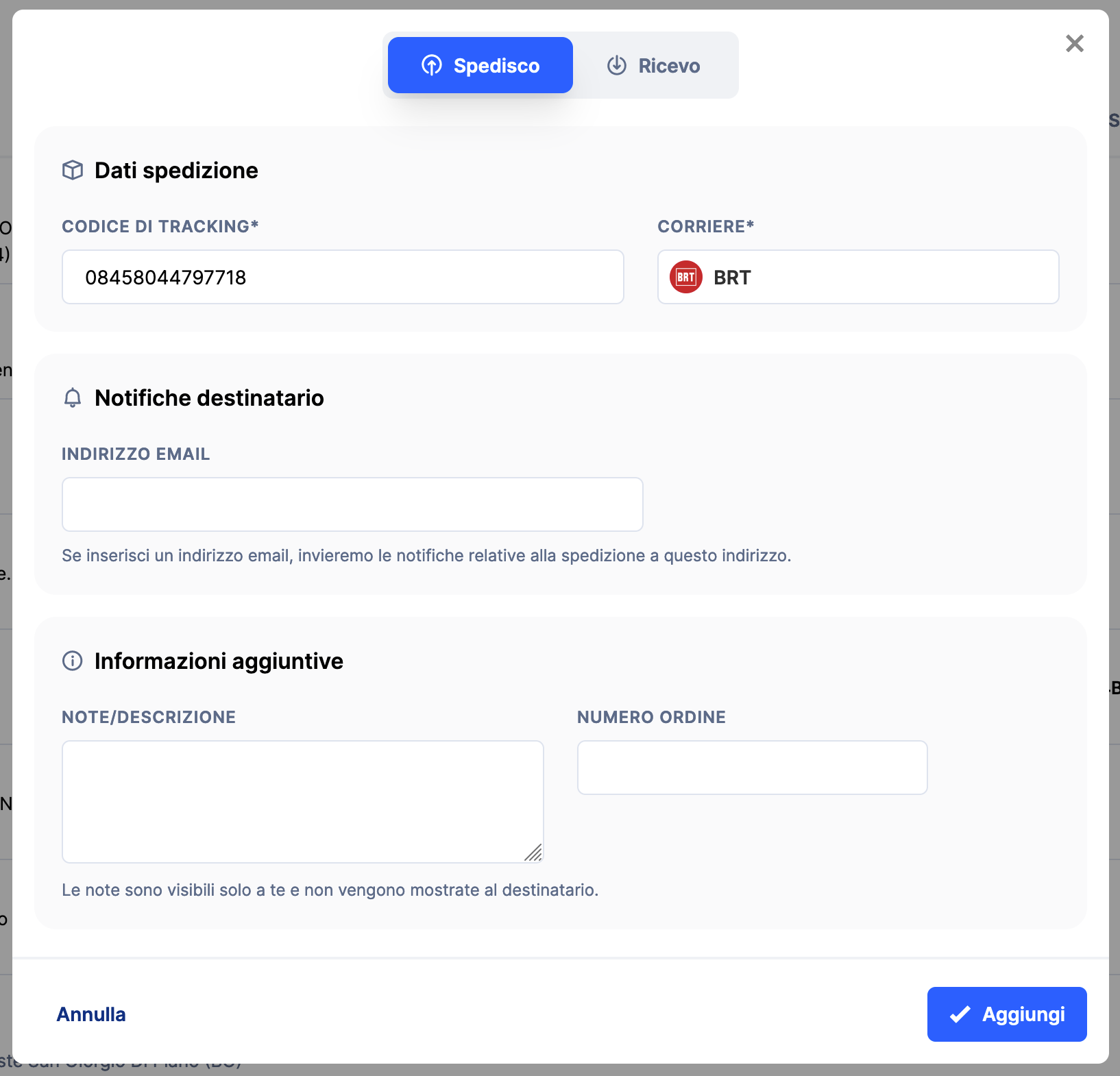Click the info icon beside Informazioni aggiuntive

[x=73, y=661]
